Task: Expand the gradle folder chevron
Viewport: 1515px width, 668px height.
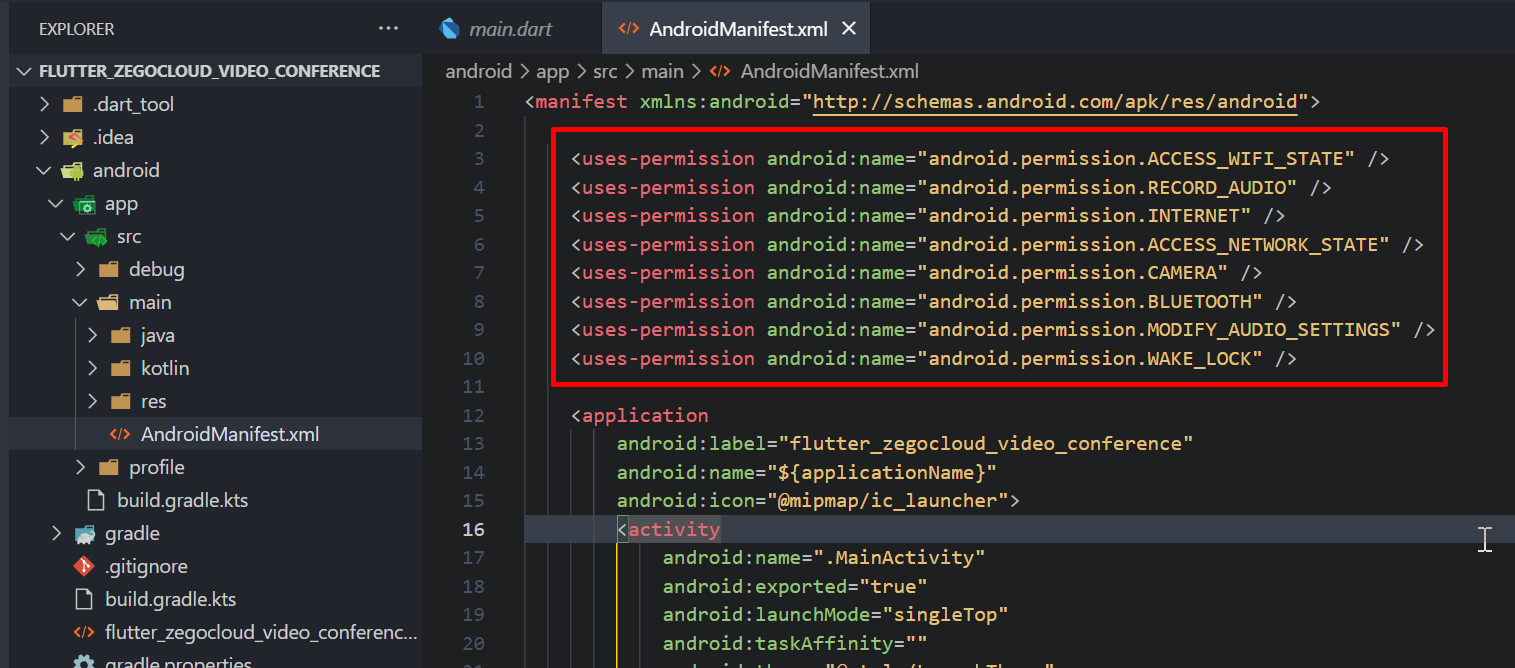Action: (x=55, y=533)
